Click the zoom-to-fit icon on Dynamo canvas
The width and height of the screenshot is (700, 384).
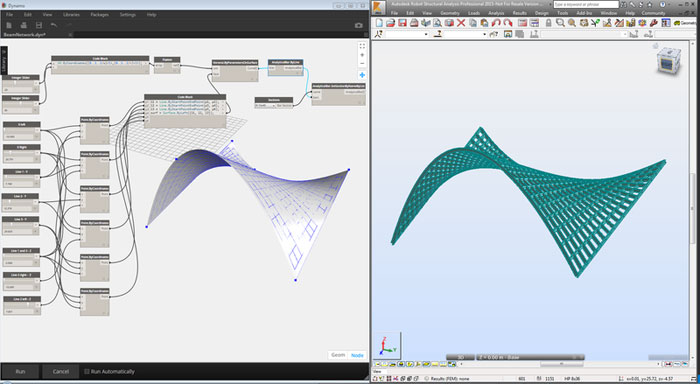[x=362, y=46]
